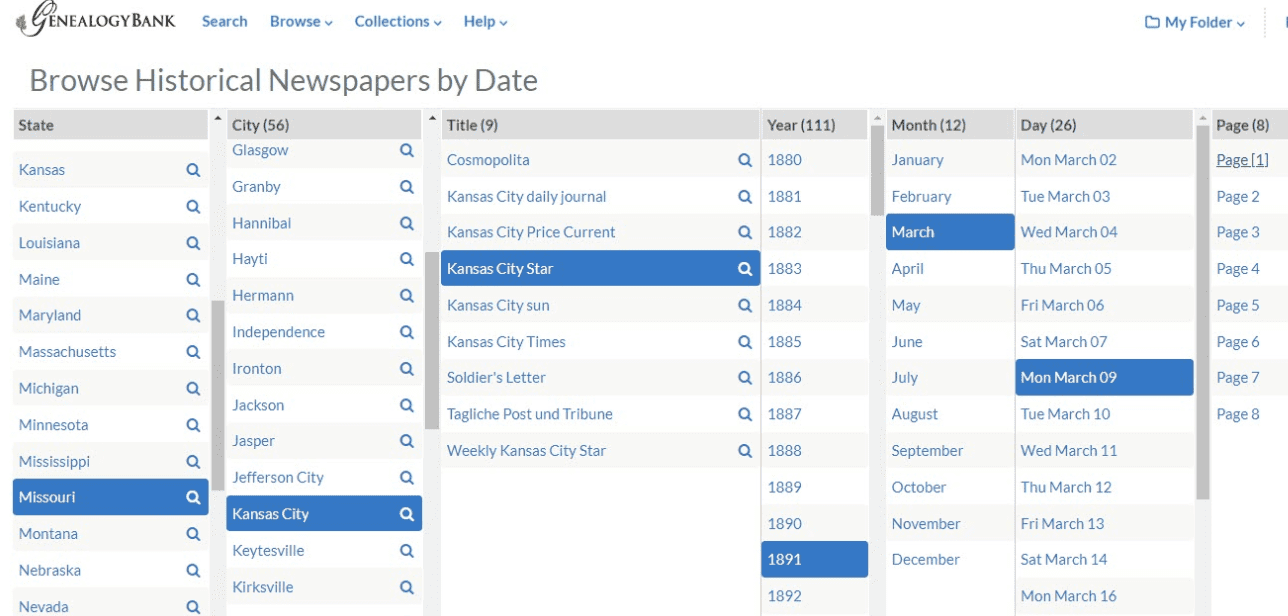Click the search icon next to Massachusetts
The height and width of the screenshot is (616, 1288).
193,352
